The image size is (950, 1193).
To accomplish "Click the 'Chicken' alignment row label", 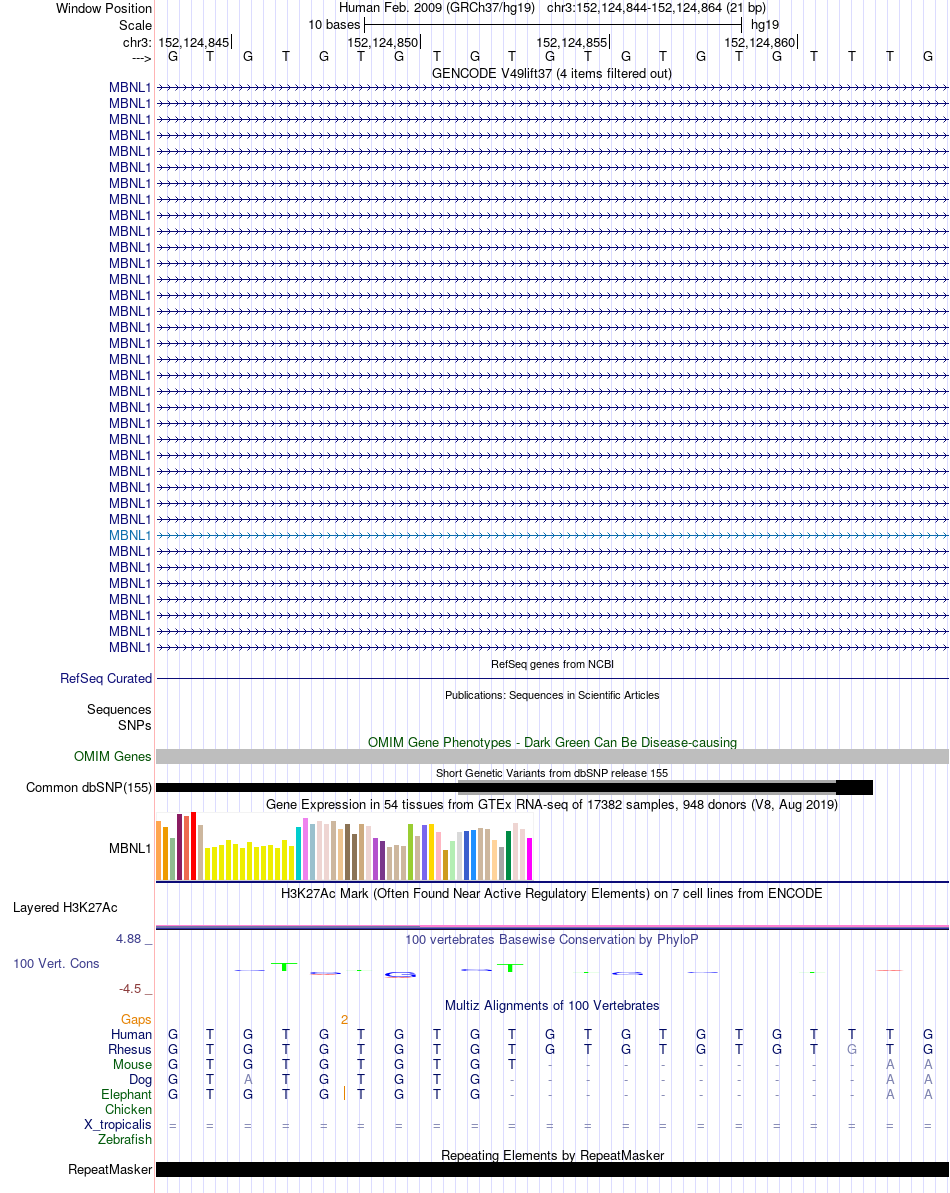I will tap(129, 1110).
